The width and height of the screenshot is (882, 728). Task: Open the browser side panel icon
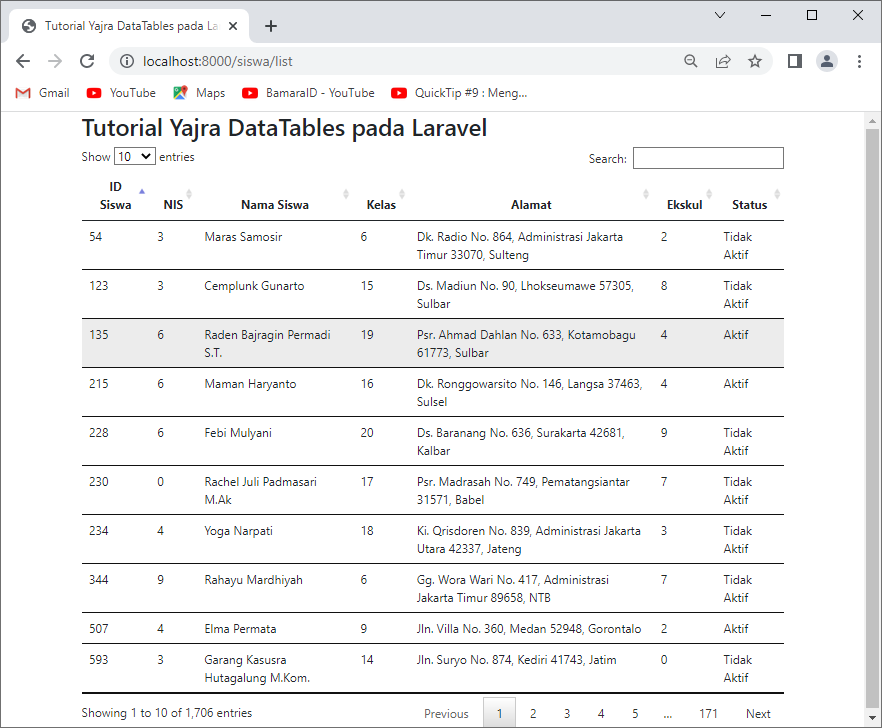794,61
